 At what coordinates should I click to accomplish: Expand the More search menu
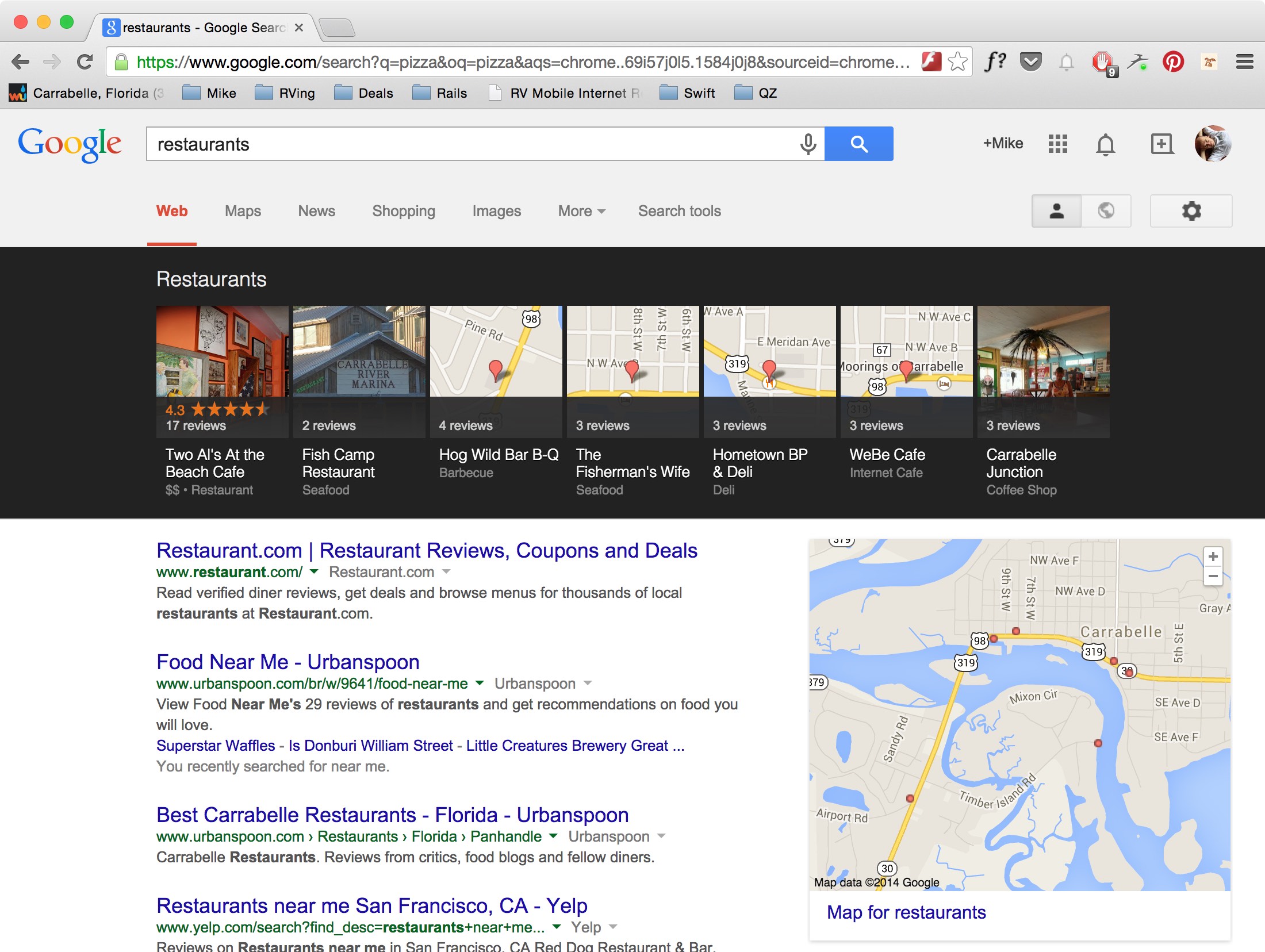coord(582,211)
